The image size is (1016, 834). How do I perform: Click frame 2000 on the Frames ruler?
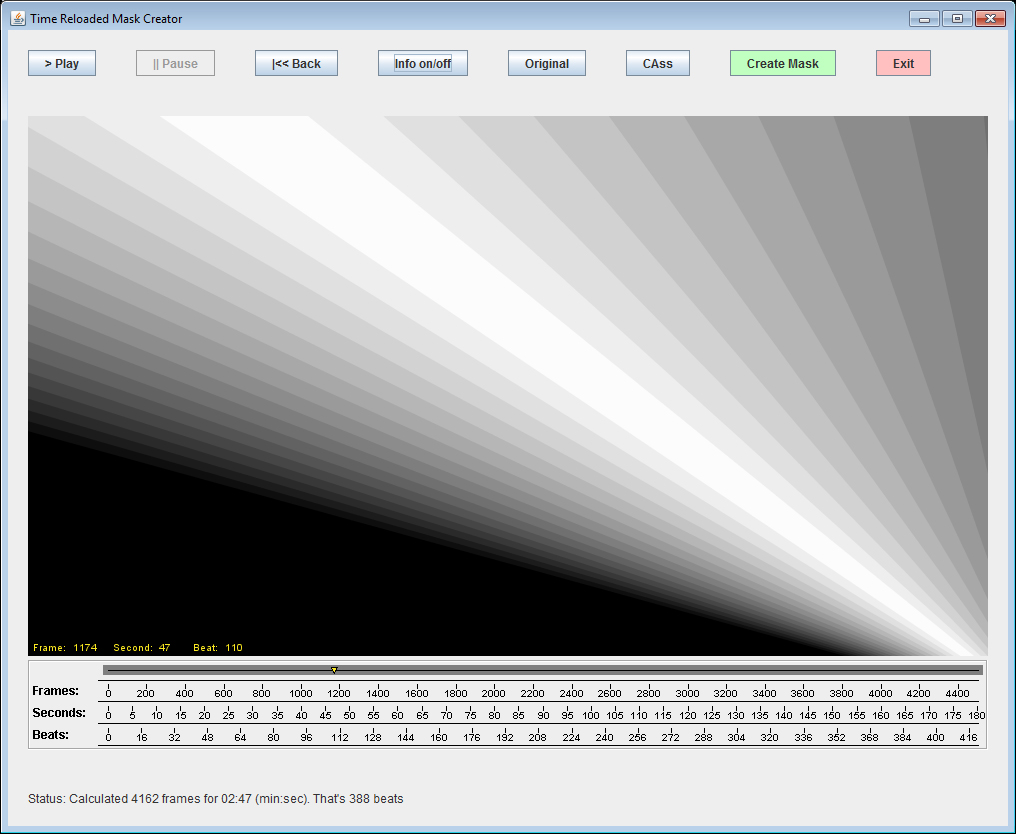coord(494,692)
